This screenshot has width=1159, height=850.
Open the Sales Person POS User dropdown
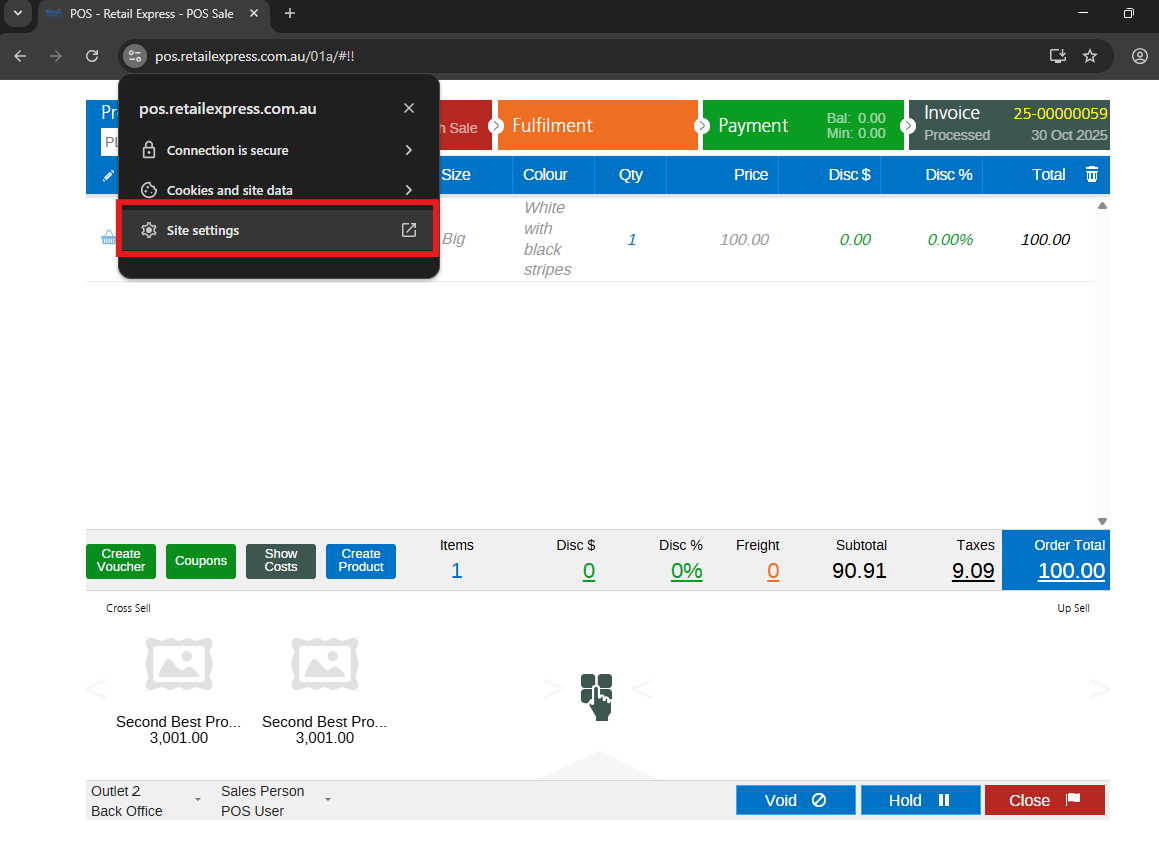pyautogui.click(x=276, y=800)
